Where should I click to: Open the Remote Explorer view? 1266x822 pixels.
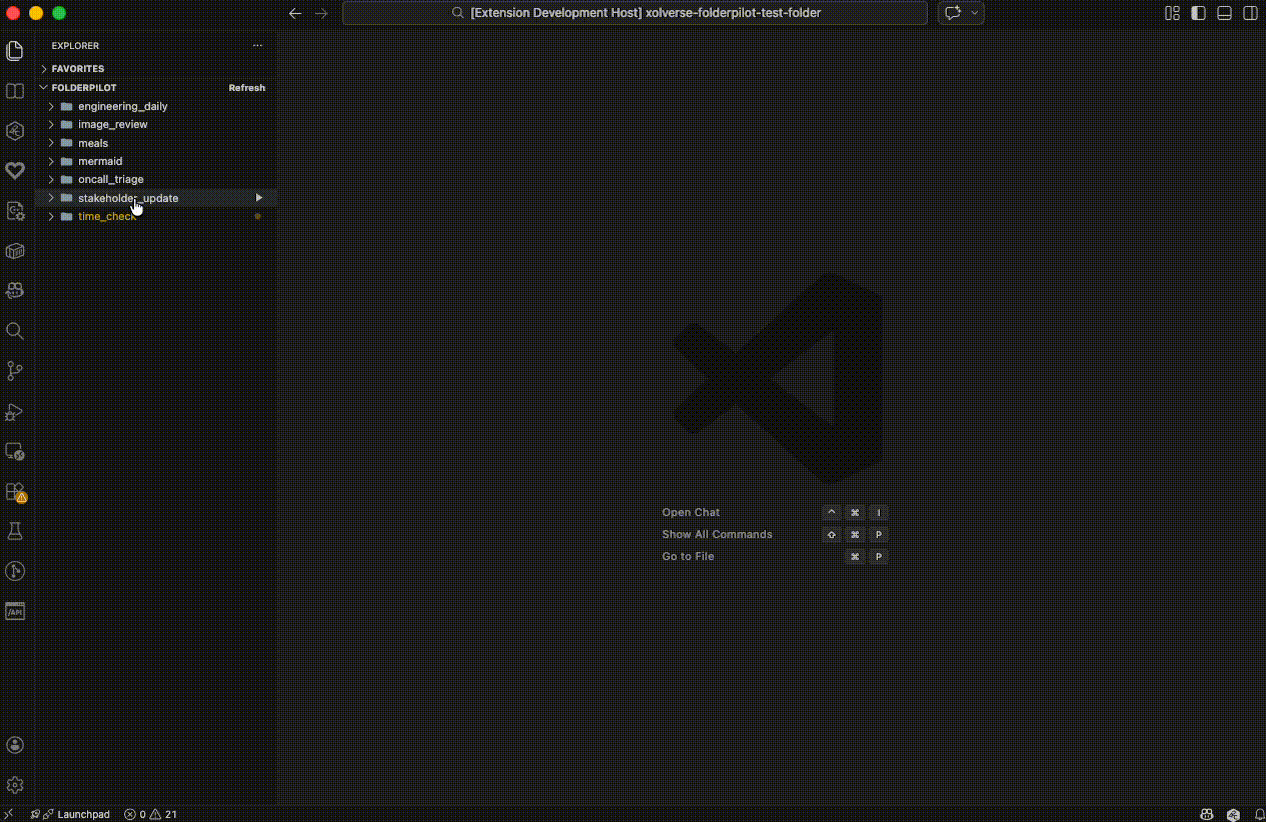15,451
